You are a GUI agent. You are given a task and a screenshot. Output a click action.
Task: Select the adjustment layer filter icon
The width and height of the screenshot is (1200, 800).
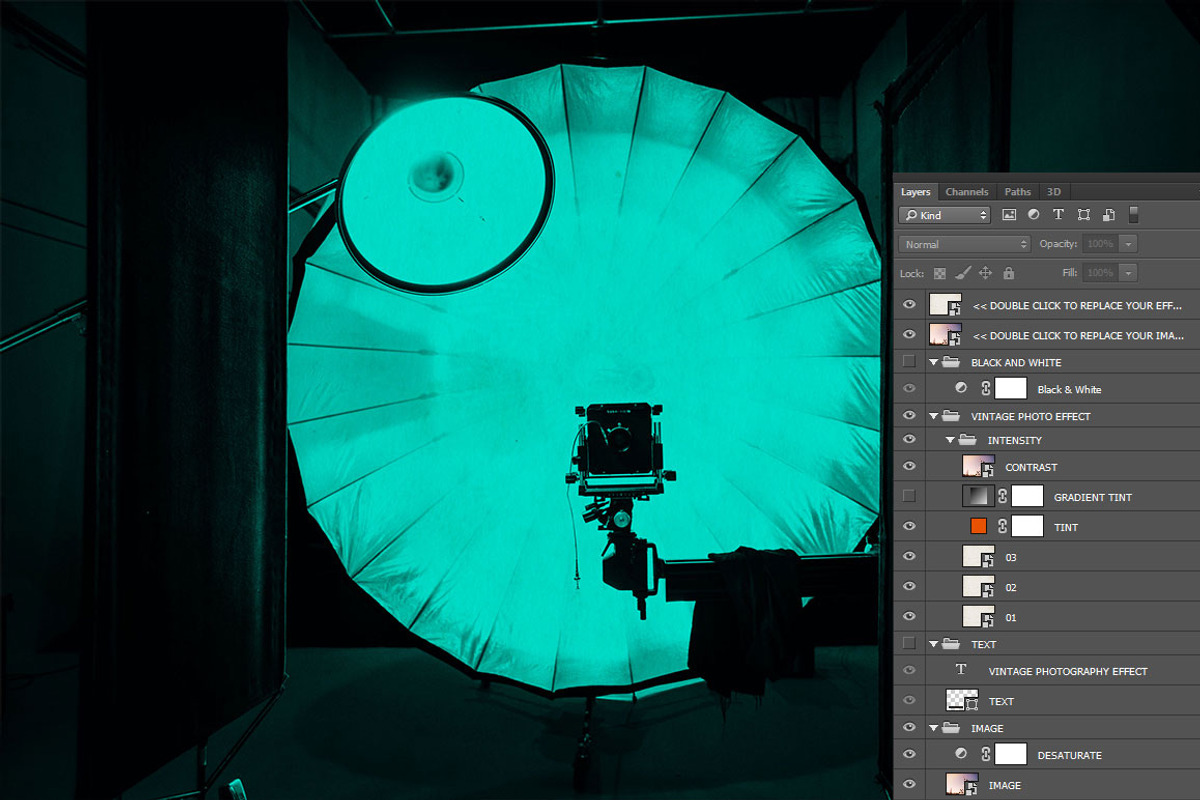pos(1033,215)
